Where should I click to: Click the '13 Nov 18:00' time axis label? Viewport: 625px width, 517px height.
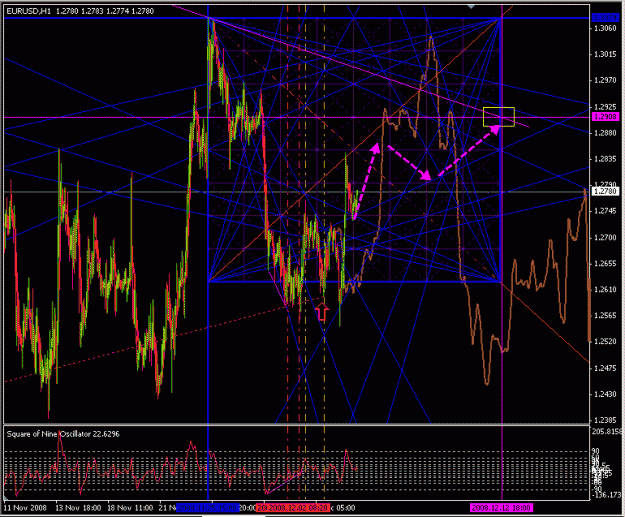[x=78, y=508]
